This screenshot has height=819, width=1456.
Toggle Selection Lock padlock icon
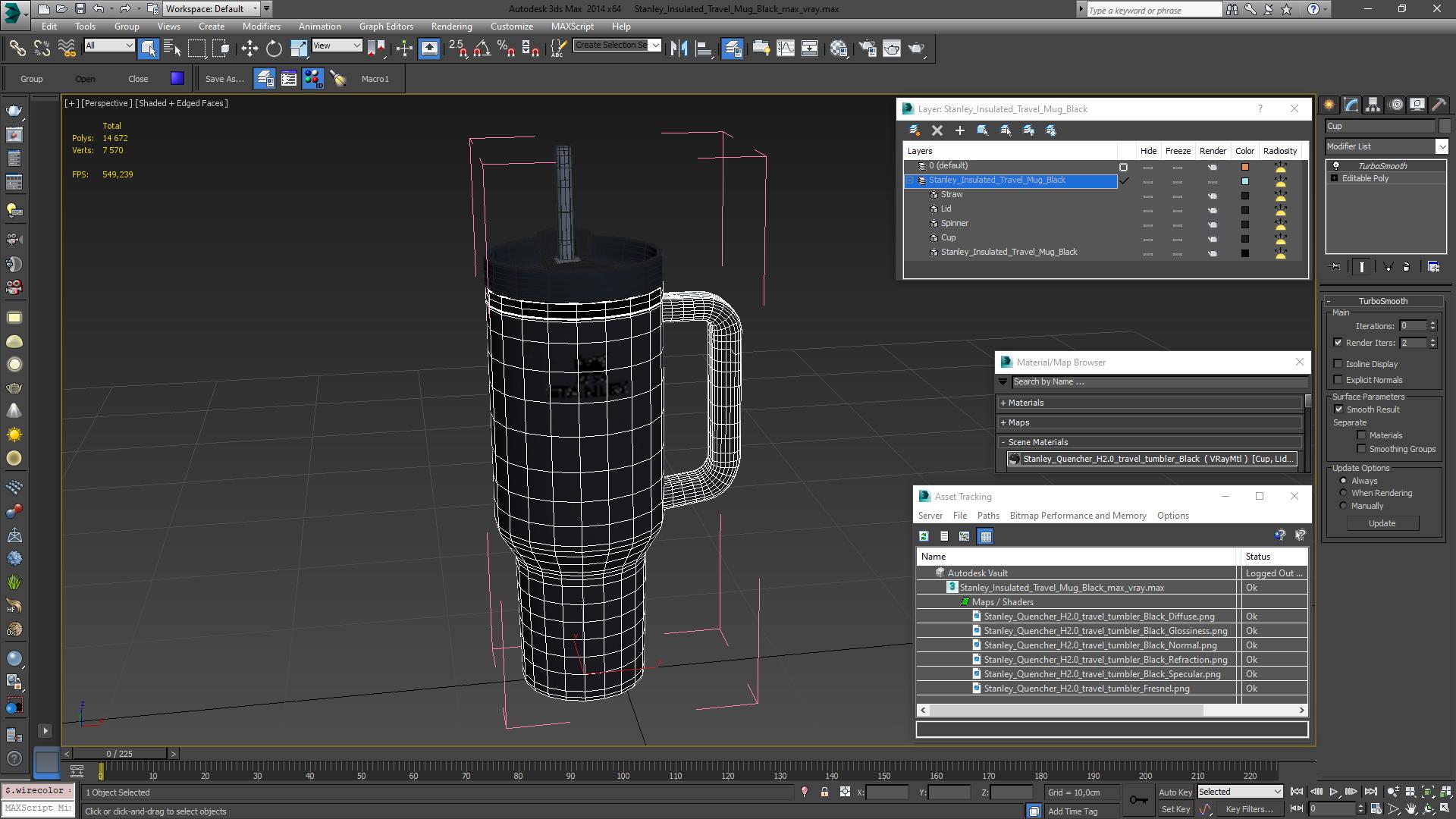point(824,792)
